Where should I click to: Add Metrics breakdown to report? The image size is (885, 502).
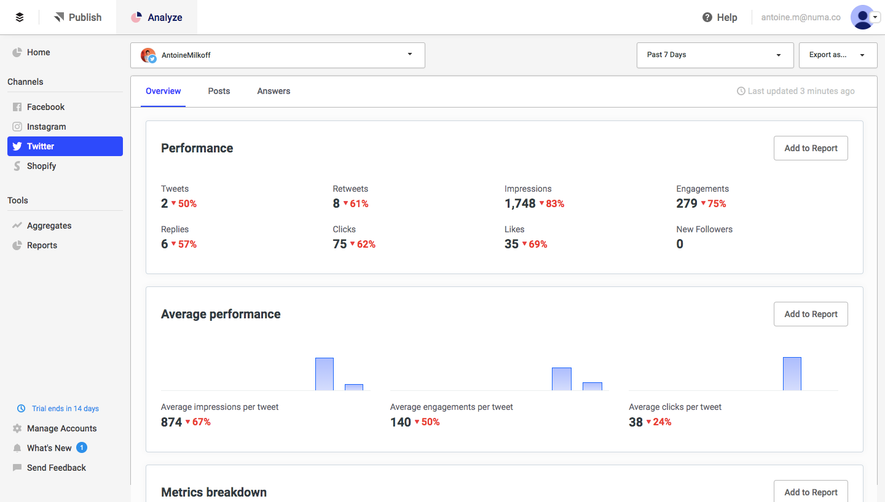click(x=810, y=492)
